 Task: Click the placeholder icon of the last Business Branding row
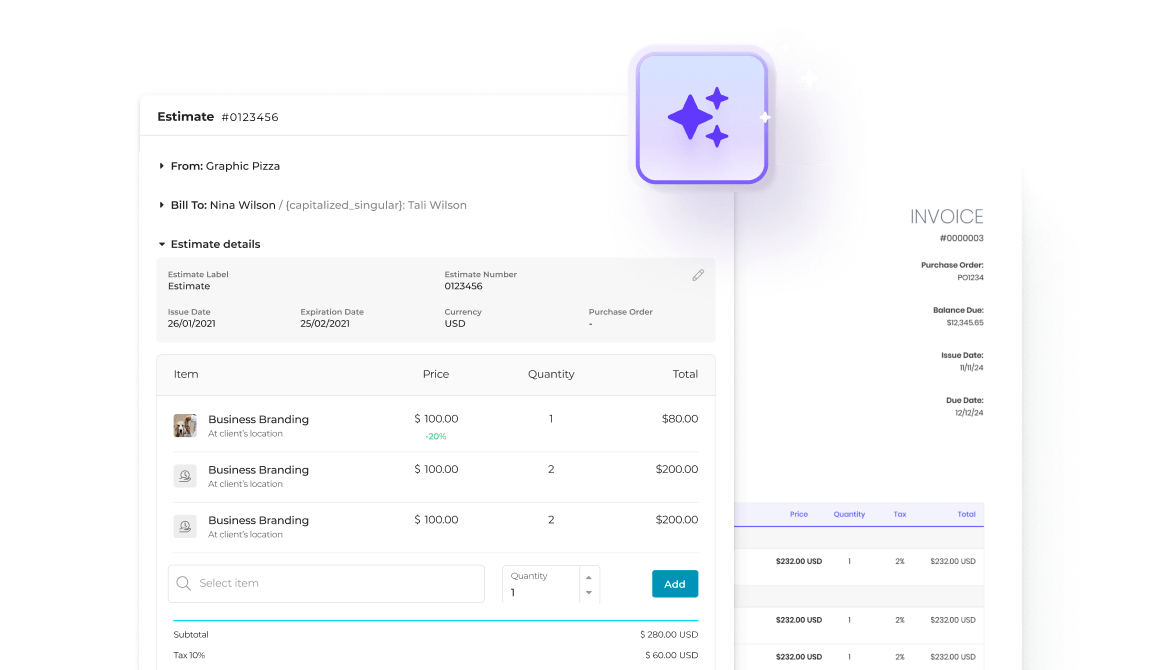[x=185, y=526]
